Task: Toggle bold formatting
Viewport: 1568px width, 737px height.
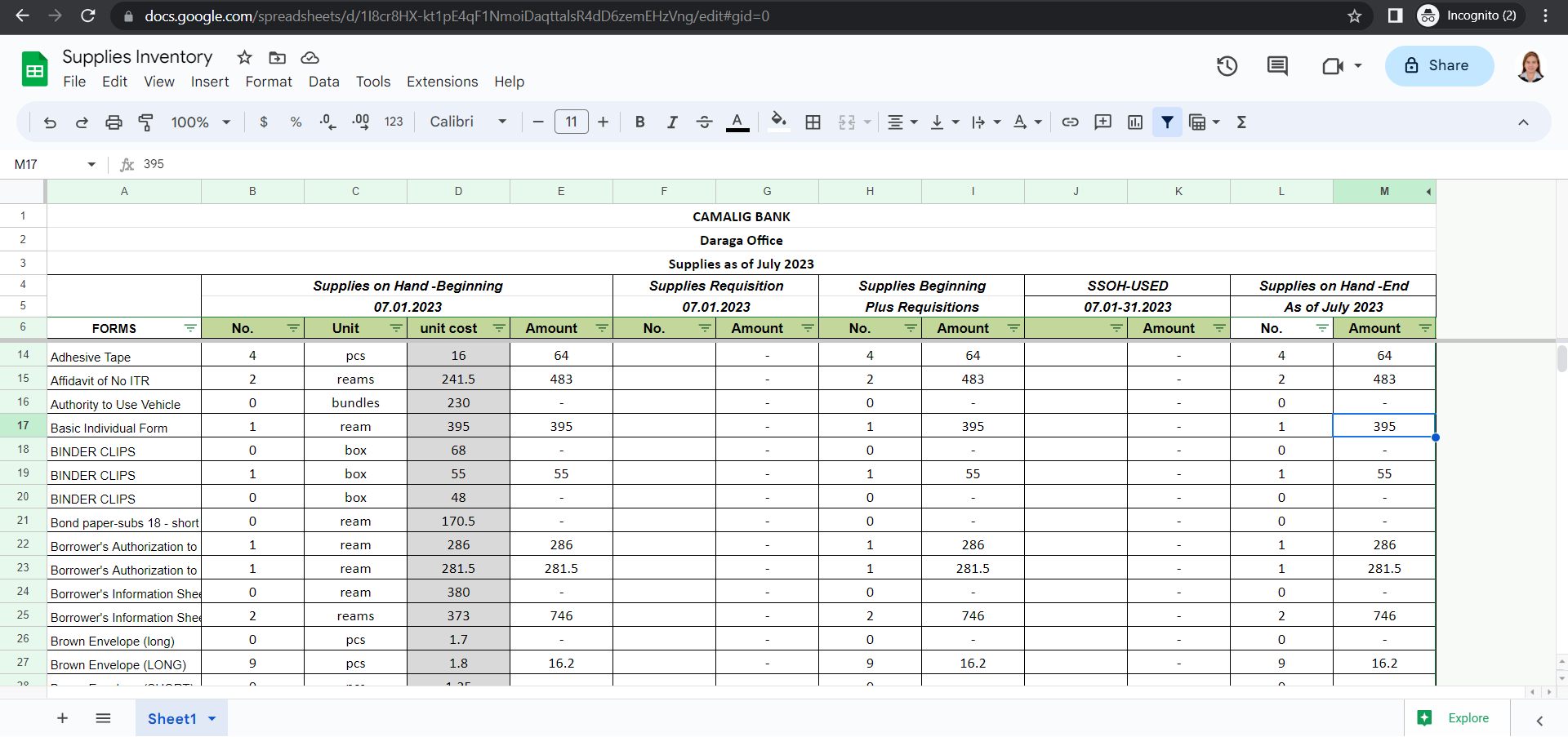Action: coord(639,122)
